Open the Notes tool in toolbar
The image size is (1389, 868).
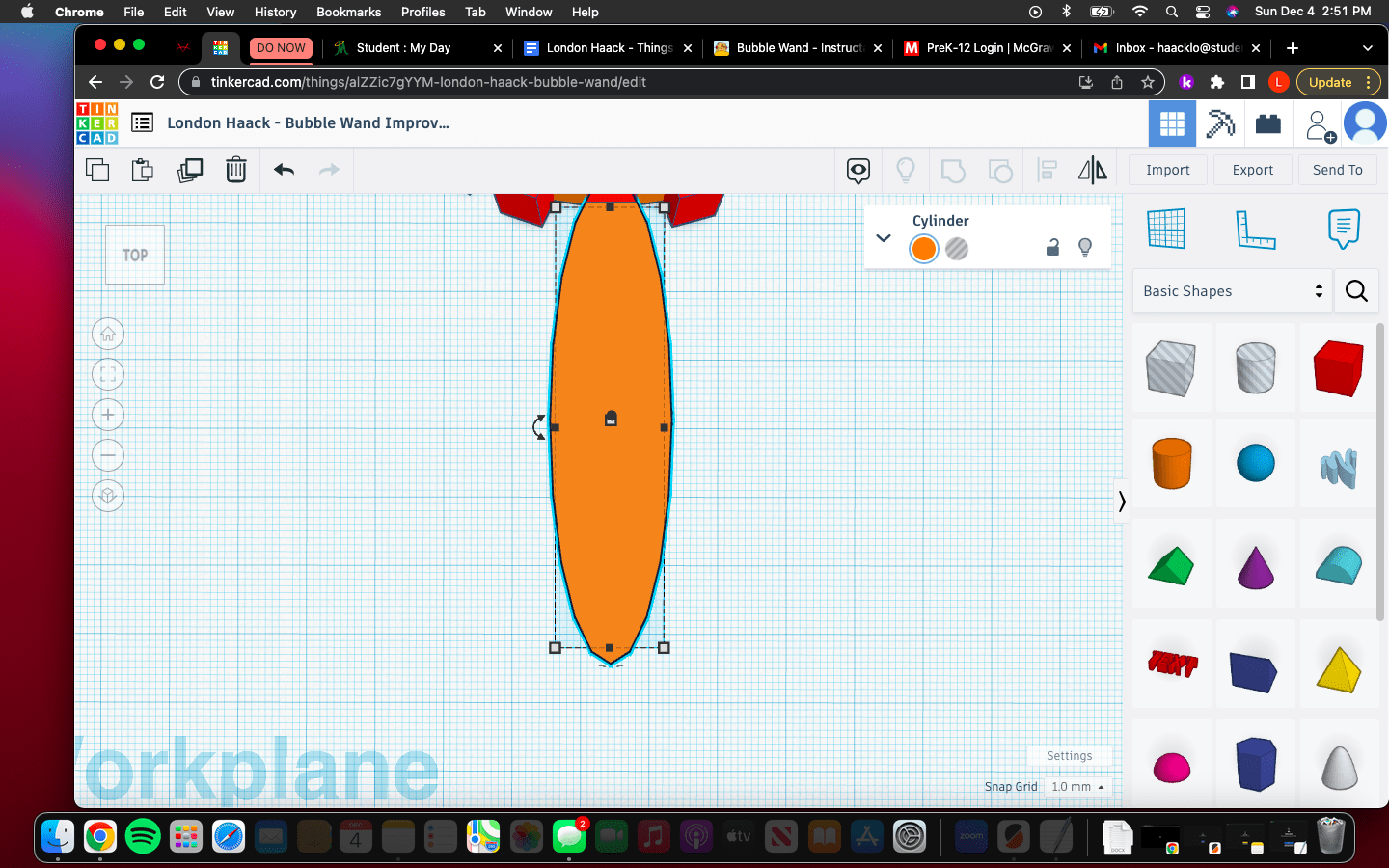coord(858,171)
